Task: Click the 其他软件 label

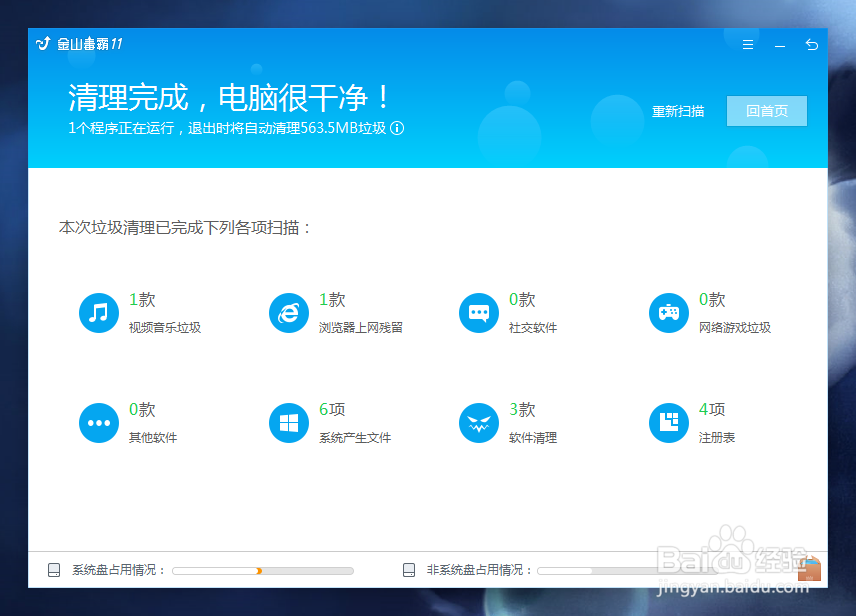Action: [x=153, y=437]
